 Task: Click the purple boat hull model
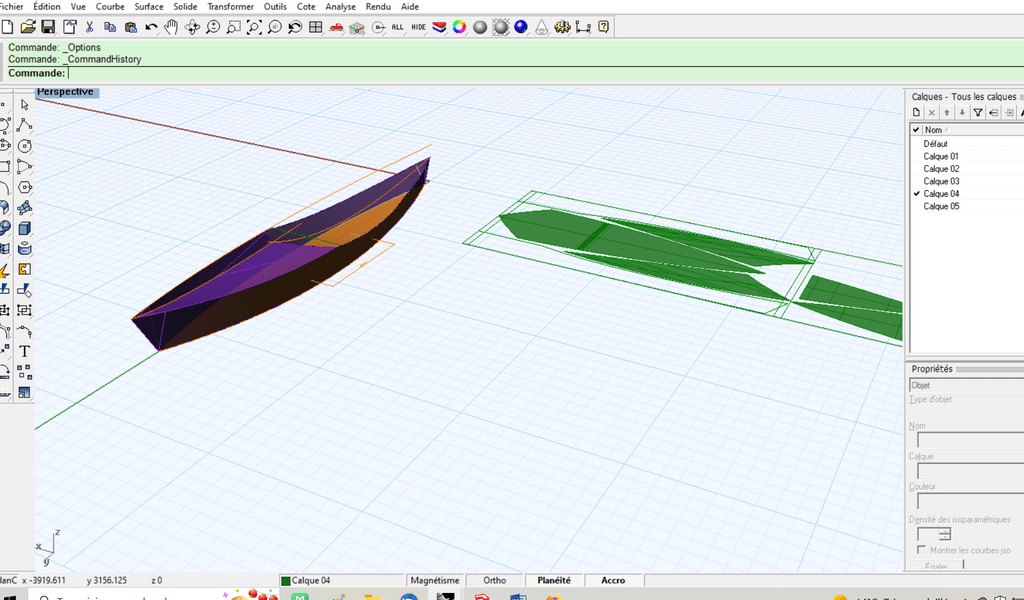pos(281,261)
